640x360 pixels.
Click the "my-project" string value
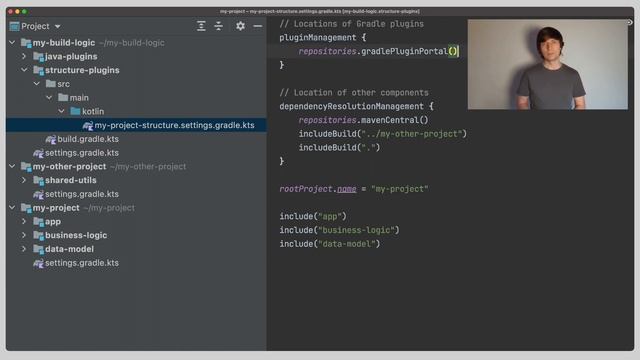coord(400,189)
